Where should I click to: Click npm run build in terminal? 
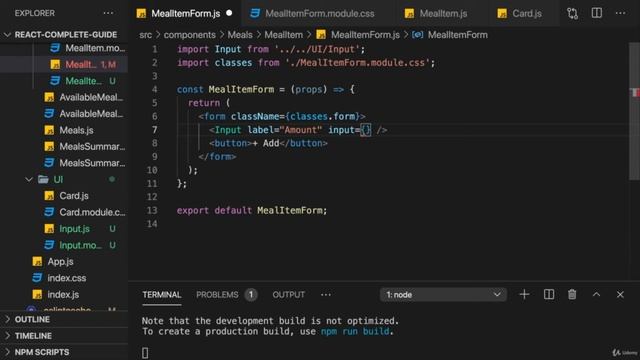coord(355,331)
